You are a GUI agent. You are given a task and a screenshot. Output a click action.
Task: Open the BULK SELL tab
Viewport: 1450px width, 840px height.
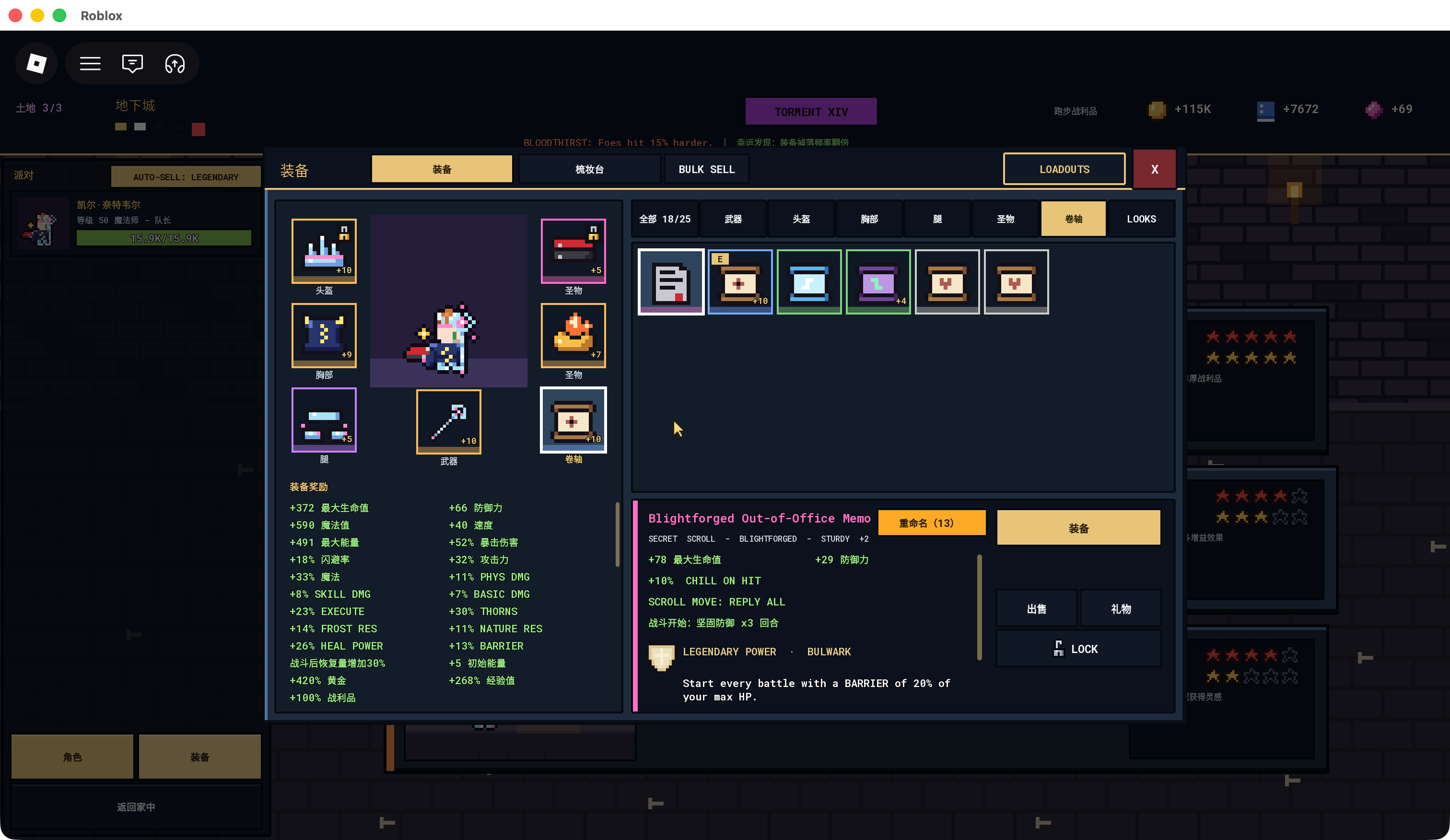(707, 169)
